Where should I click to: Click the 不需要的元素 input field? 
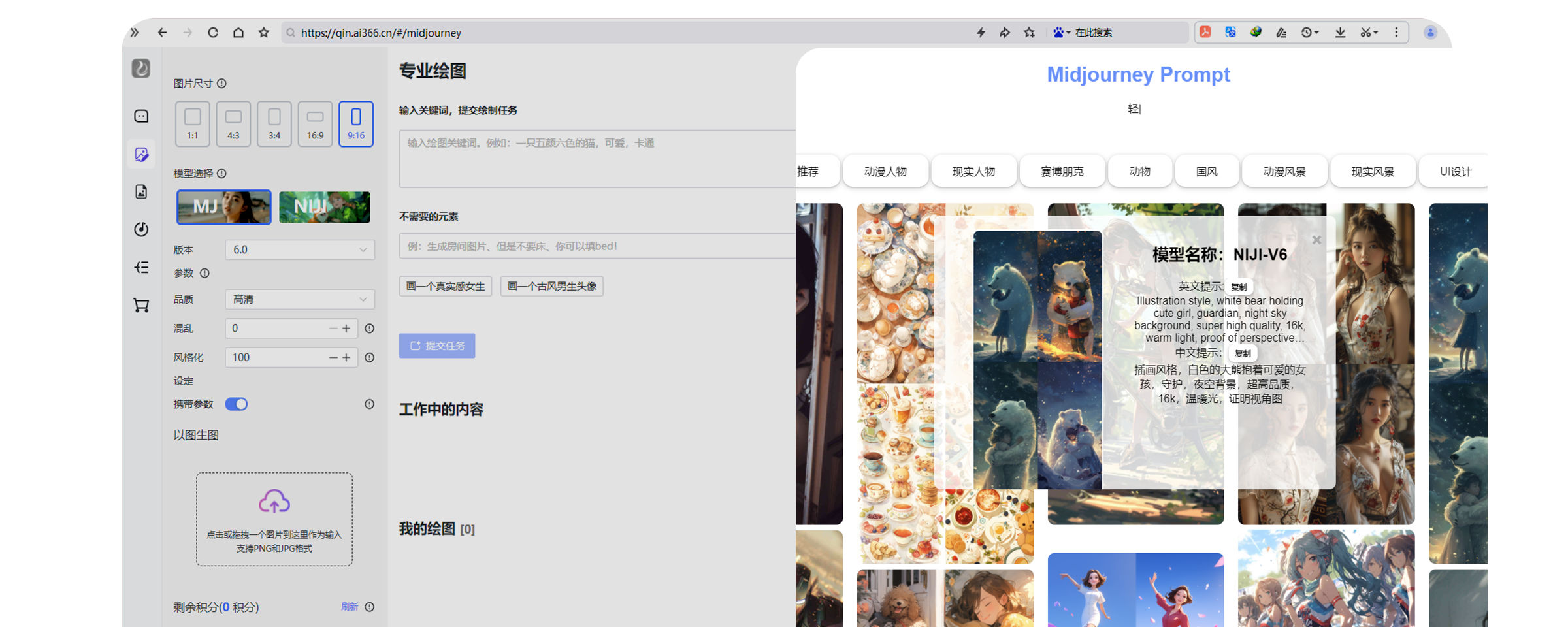click(596, 246)
